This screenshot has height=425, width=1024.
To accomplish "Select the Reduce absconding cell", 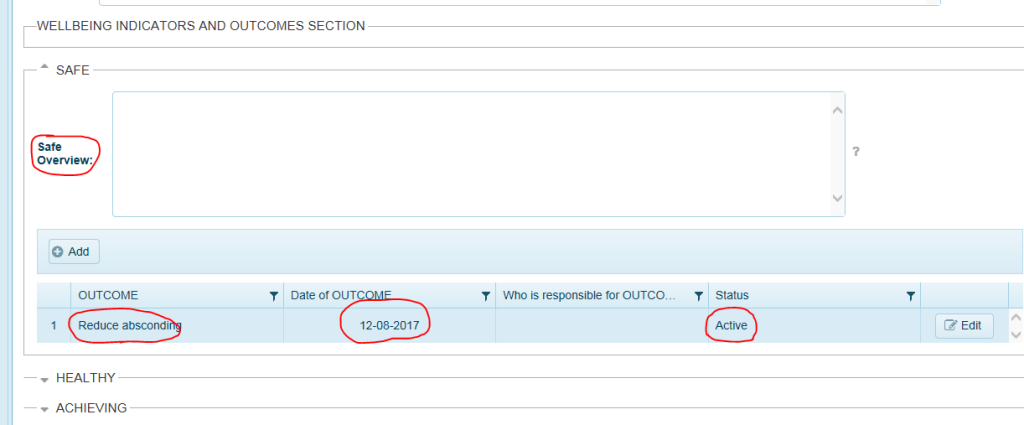I will pos(130,326).
